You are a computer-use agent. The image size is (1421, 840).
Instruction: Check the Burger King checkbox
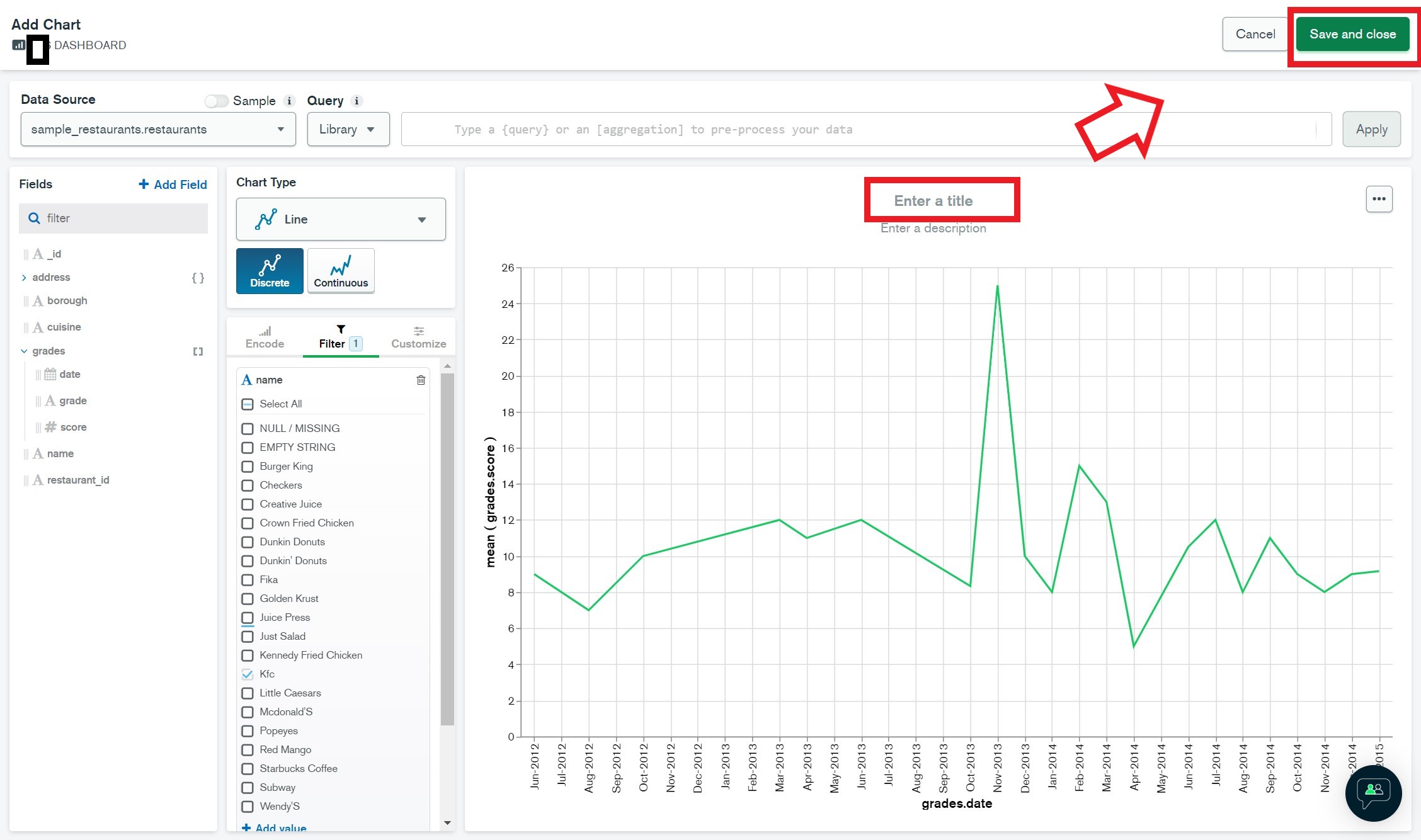click(x=248, y=467)
